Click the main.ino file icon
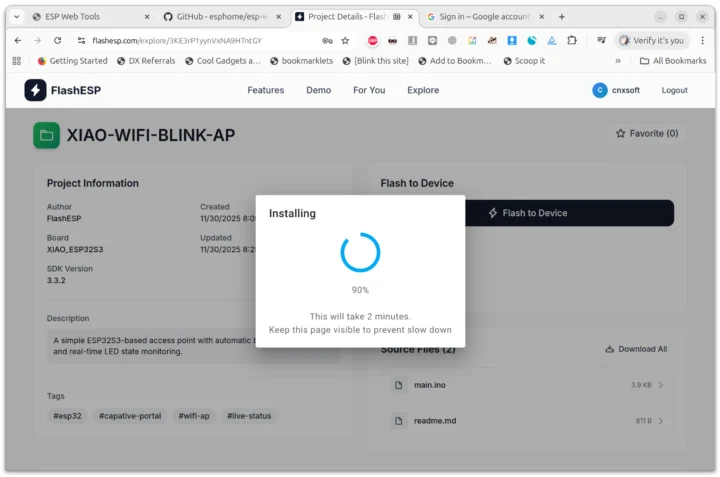Viewport: 720px width, 477px height. pyautogui.click(x=398, y=385)
